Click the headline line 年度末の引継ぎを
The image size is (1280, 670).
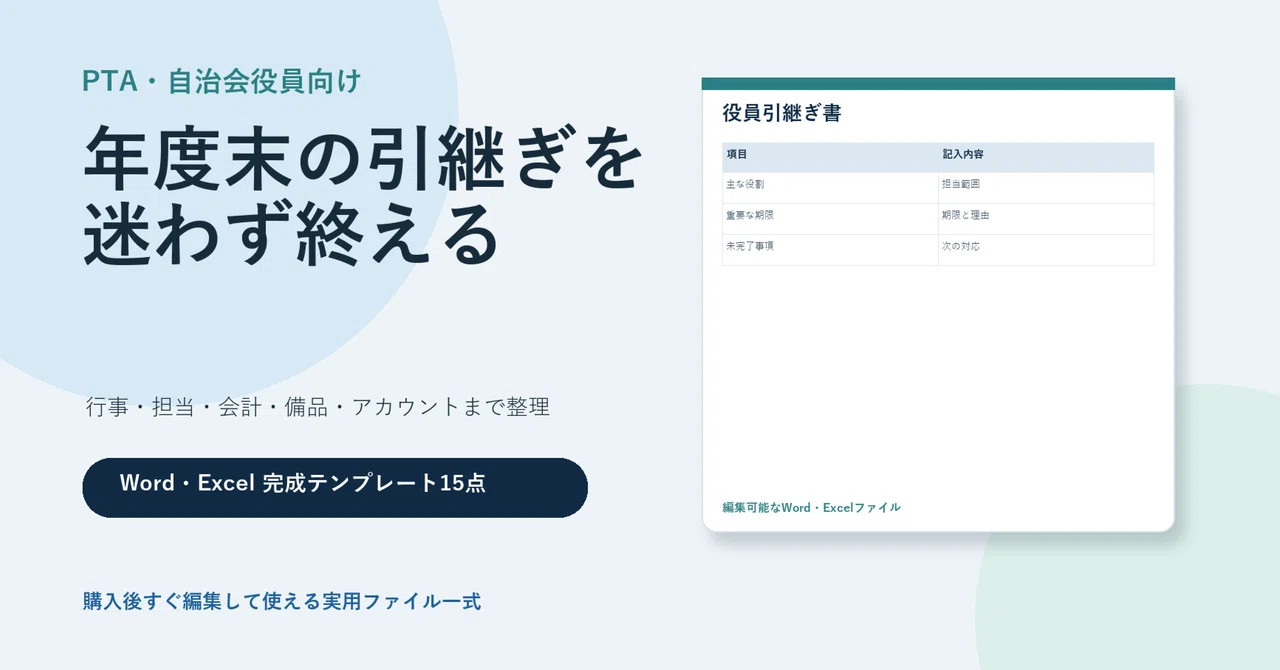[x=362, y=160]
